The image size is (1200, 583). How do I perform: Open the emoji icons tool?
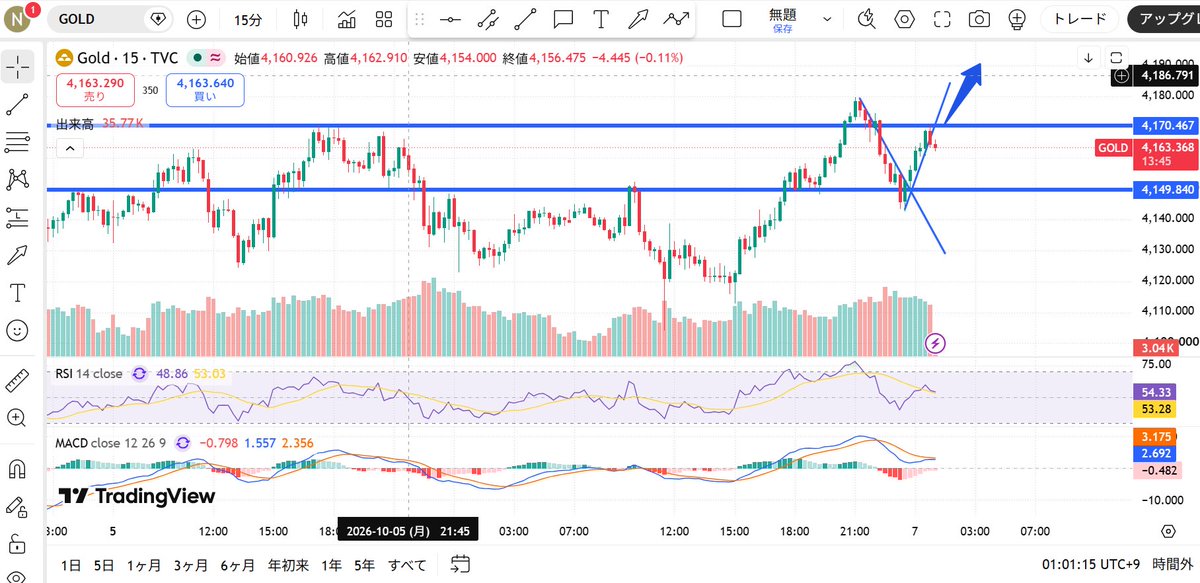pyautogui.click(x=17, y=330)
